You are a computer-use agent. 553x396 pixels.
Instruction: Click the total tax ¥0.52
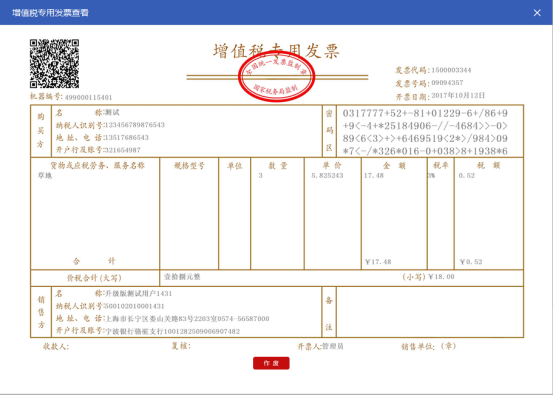(x=471, y=262)
